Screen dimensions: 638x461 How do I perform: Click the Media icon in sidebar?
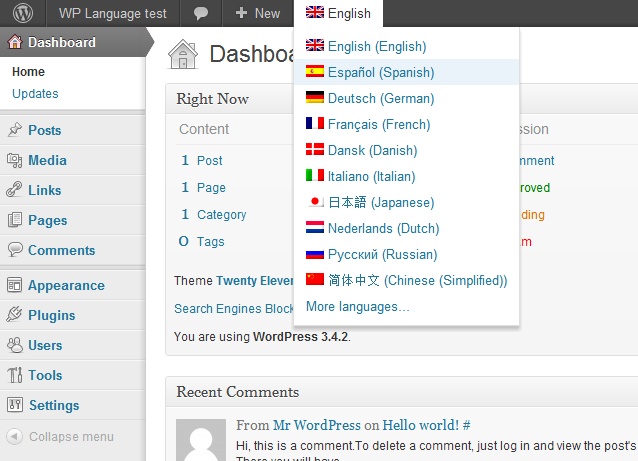[15, 160]
